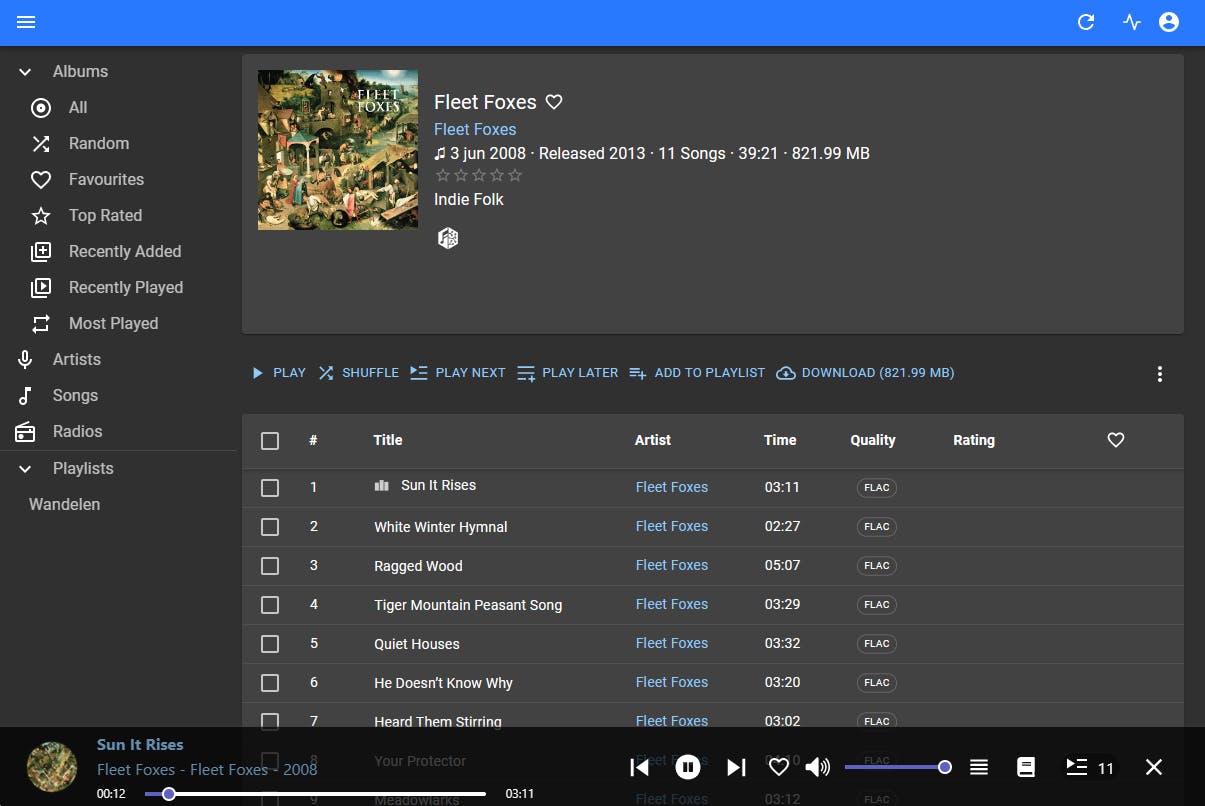
Task: Show lyrics book icon in player
Action: tap(1026, 767)
